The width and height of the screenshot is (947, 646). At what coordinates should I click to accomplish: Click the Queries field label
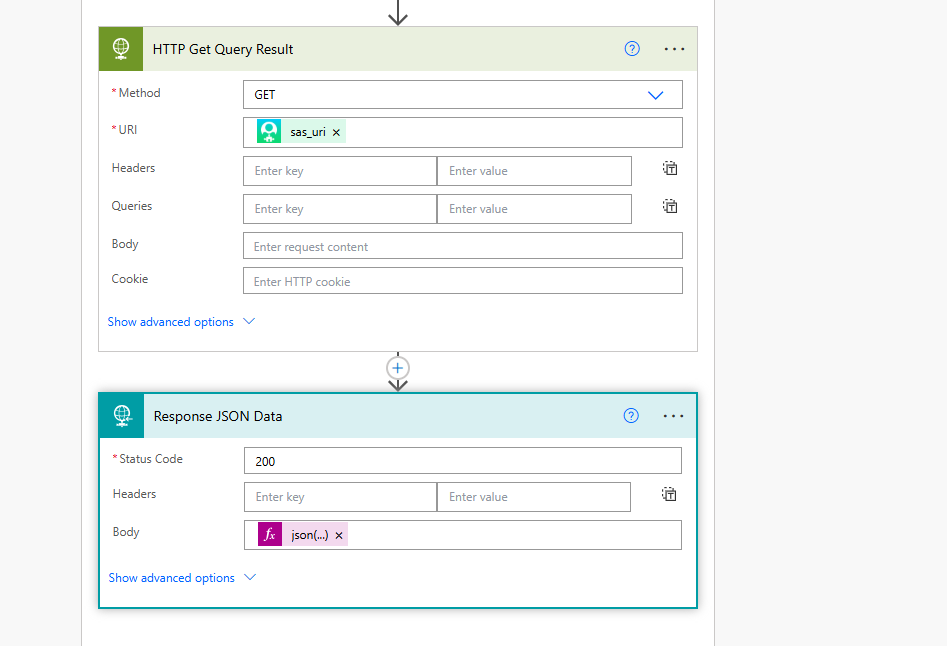(x=132, y=206)
